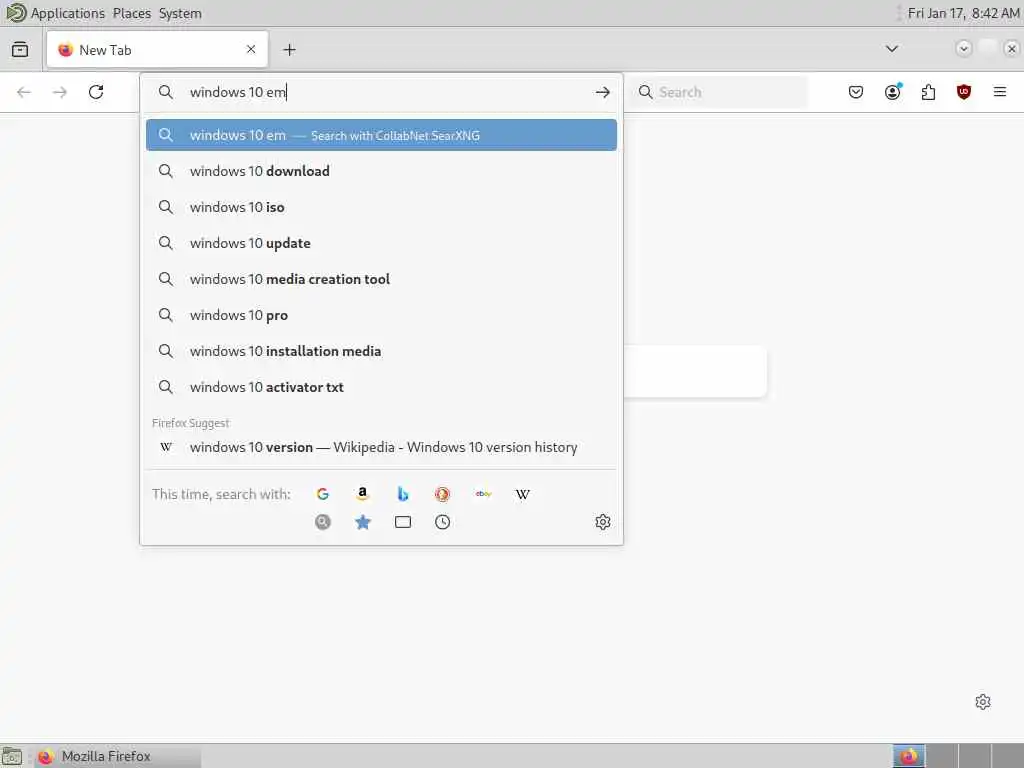The height and width of the screenshot is (768, 1024).
Task: Search this time with eBay
Action: [483, 494]
